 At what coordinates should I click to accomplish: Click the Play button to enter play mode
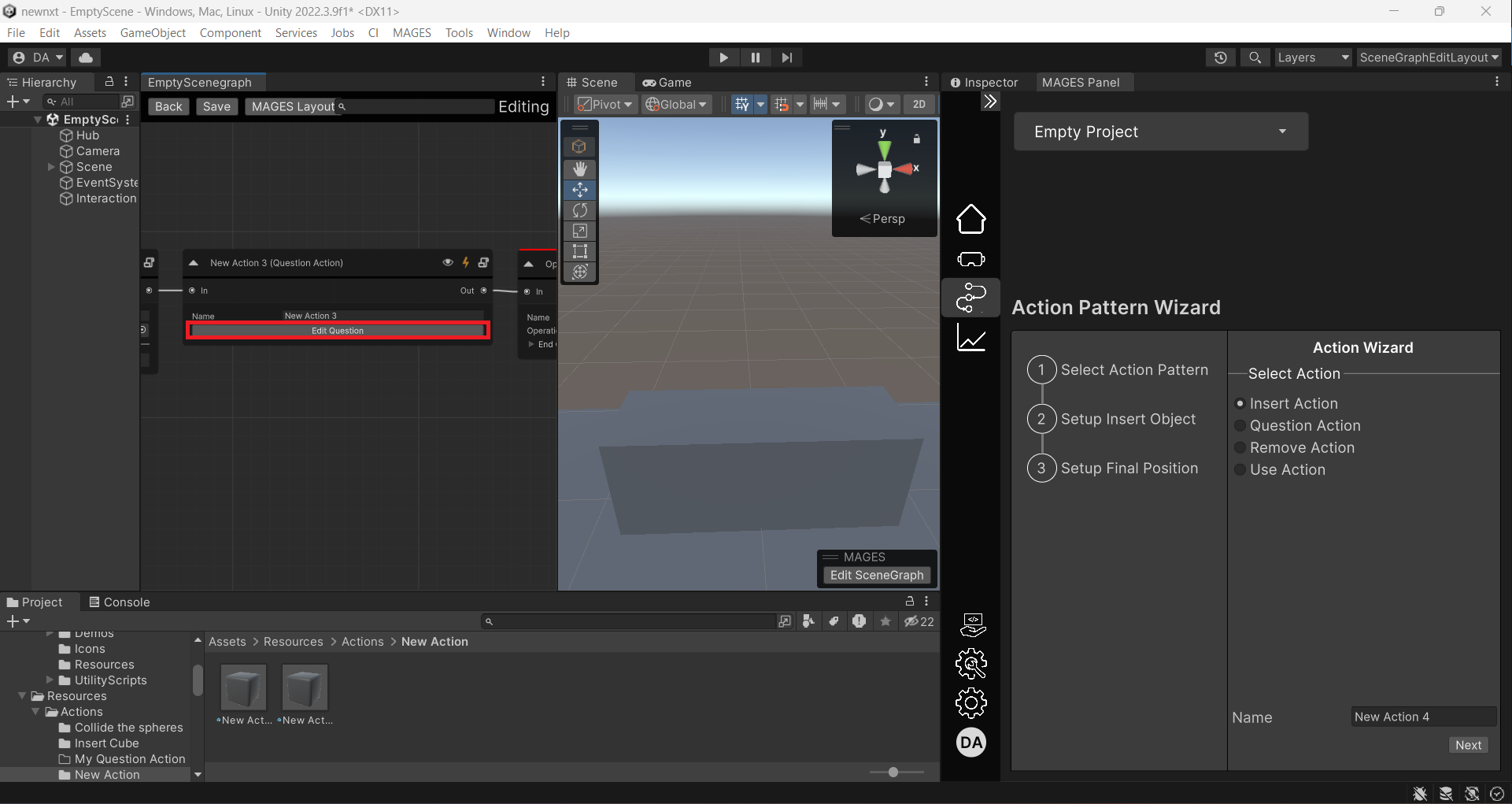click(723, 57)
